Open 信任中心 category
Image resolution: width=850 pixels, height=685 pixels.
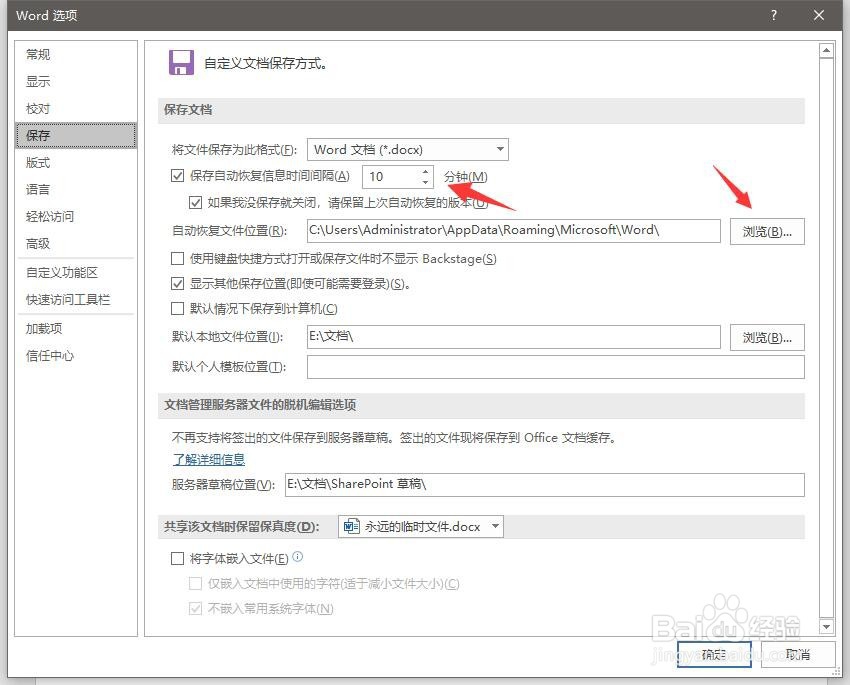pos(76,356)
